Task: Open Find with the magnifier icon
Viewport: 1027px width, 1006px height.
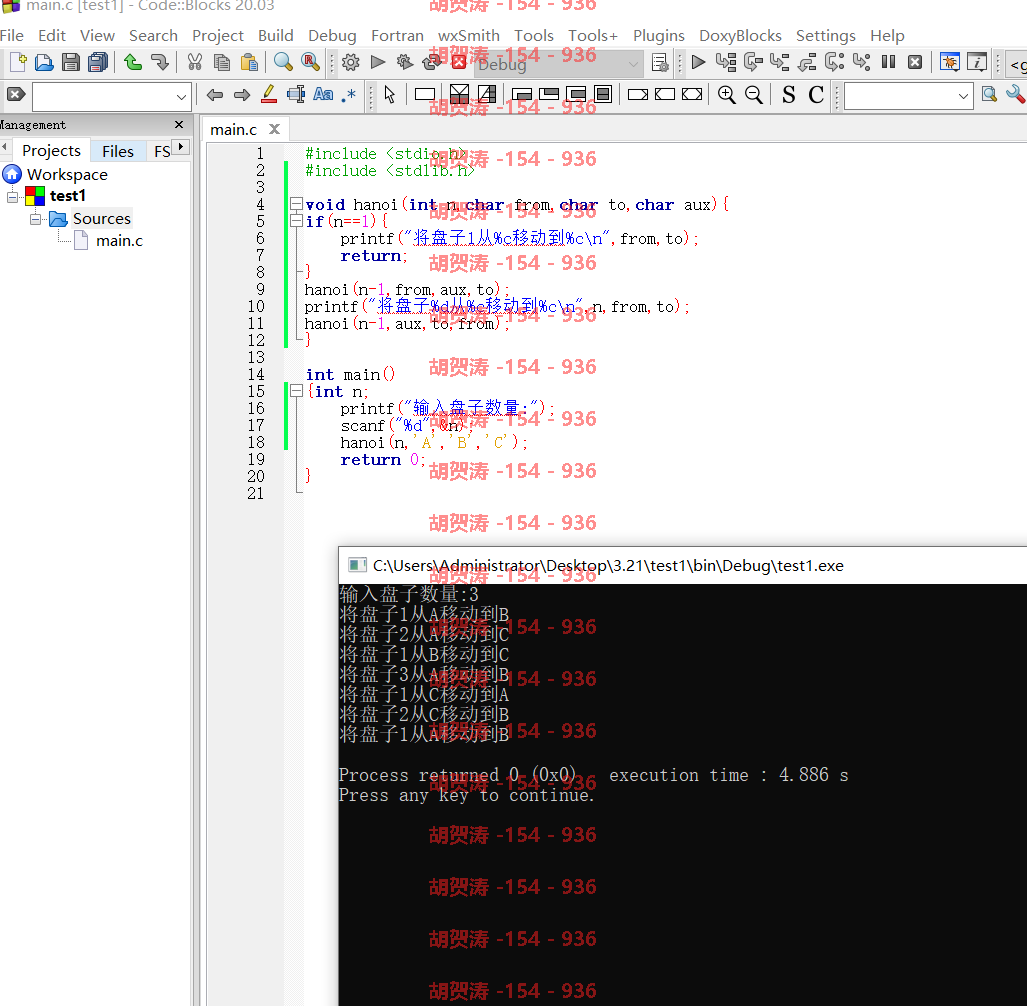Action: [283, 63]
